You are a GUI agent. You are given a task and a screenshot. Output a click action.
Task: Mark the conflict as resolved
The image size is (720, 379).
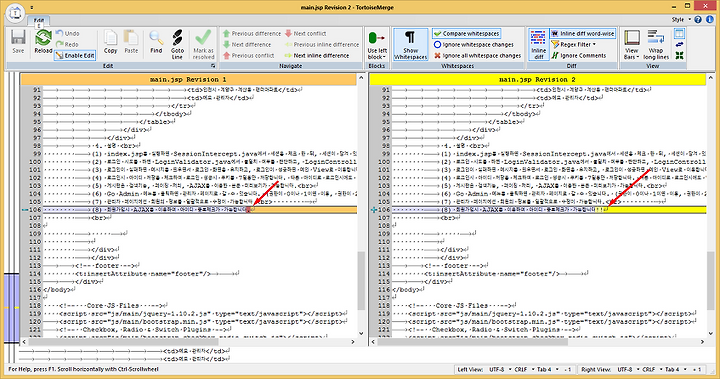(203, 45)
